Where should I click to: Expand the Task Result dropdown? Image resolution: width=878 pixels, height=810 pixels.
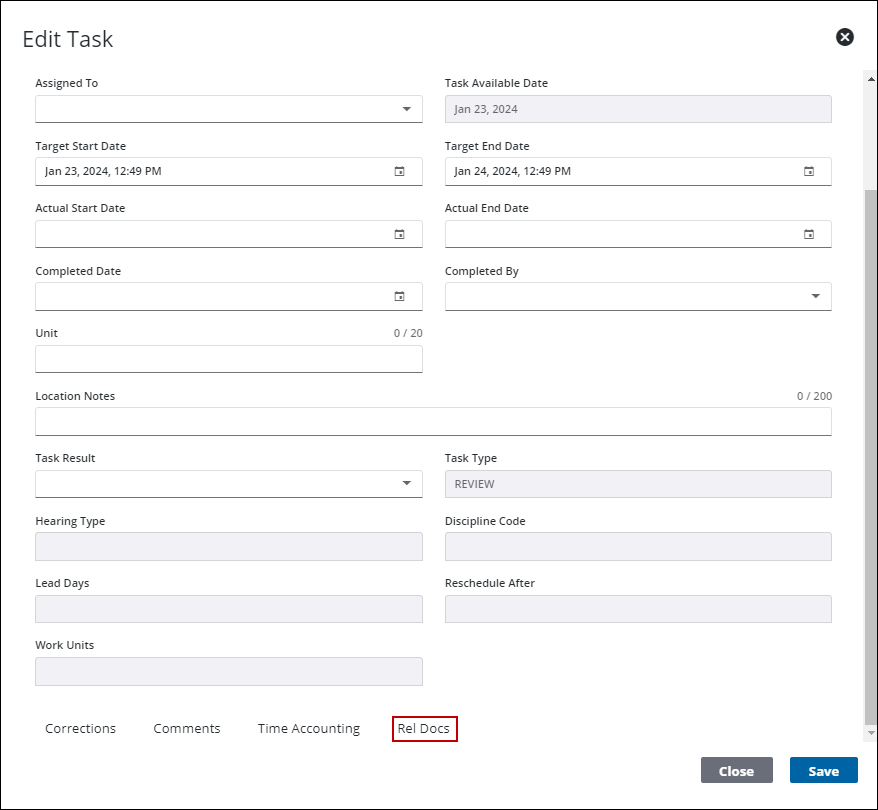(x=406, y=484)
